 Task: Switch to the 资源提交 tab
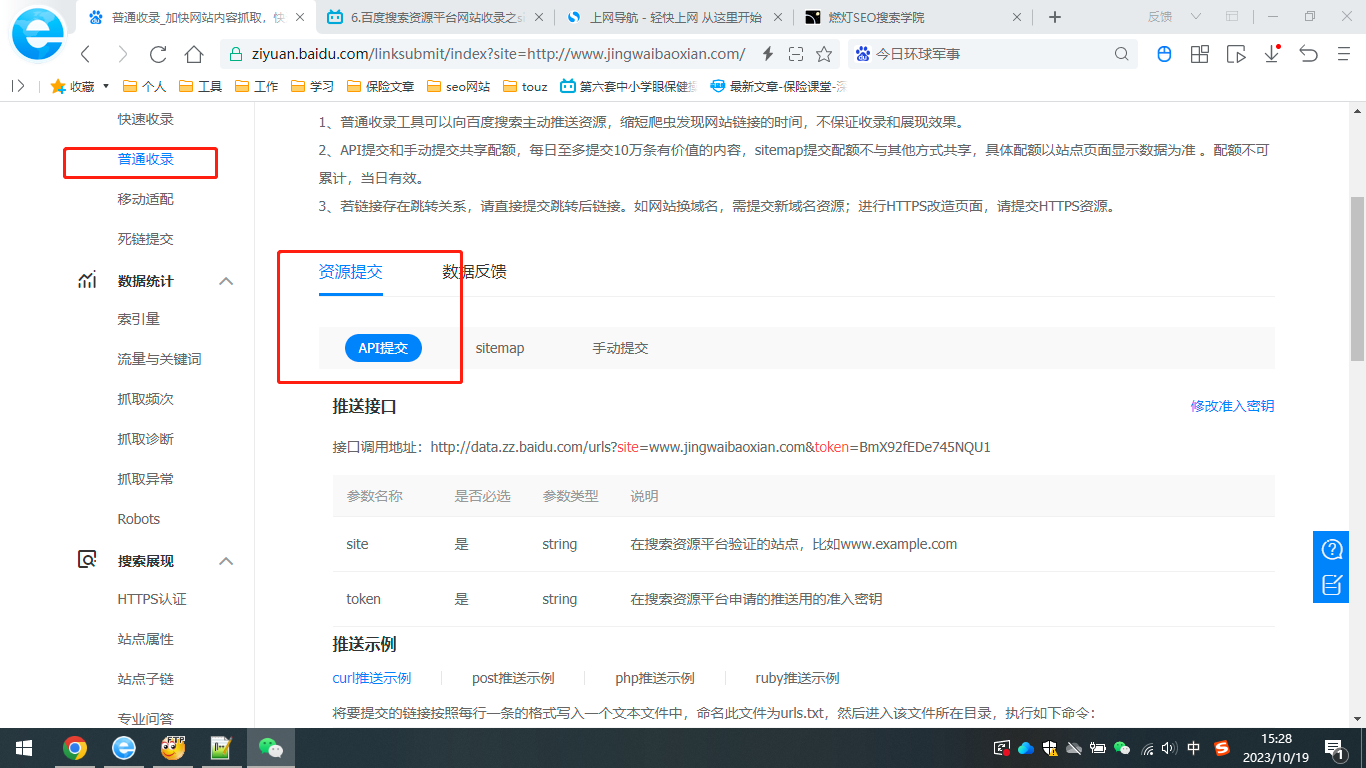click(350, 271)
